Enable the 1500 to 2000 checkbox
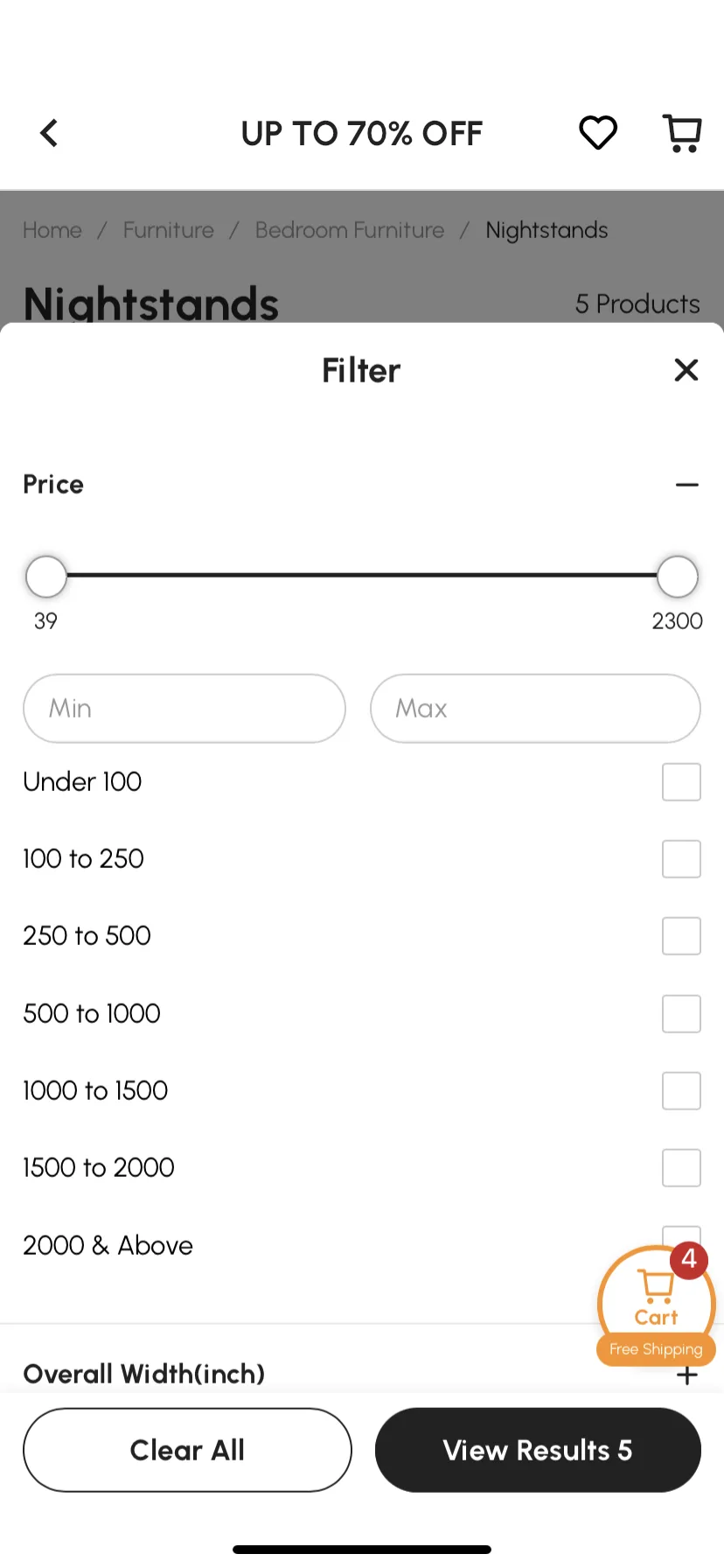Image resolution: width=724 pixels, height=1568 pixels. pos(681,1167)
